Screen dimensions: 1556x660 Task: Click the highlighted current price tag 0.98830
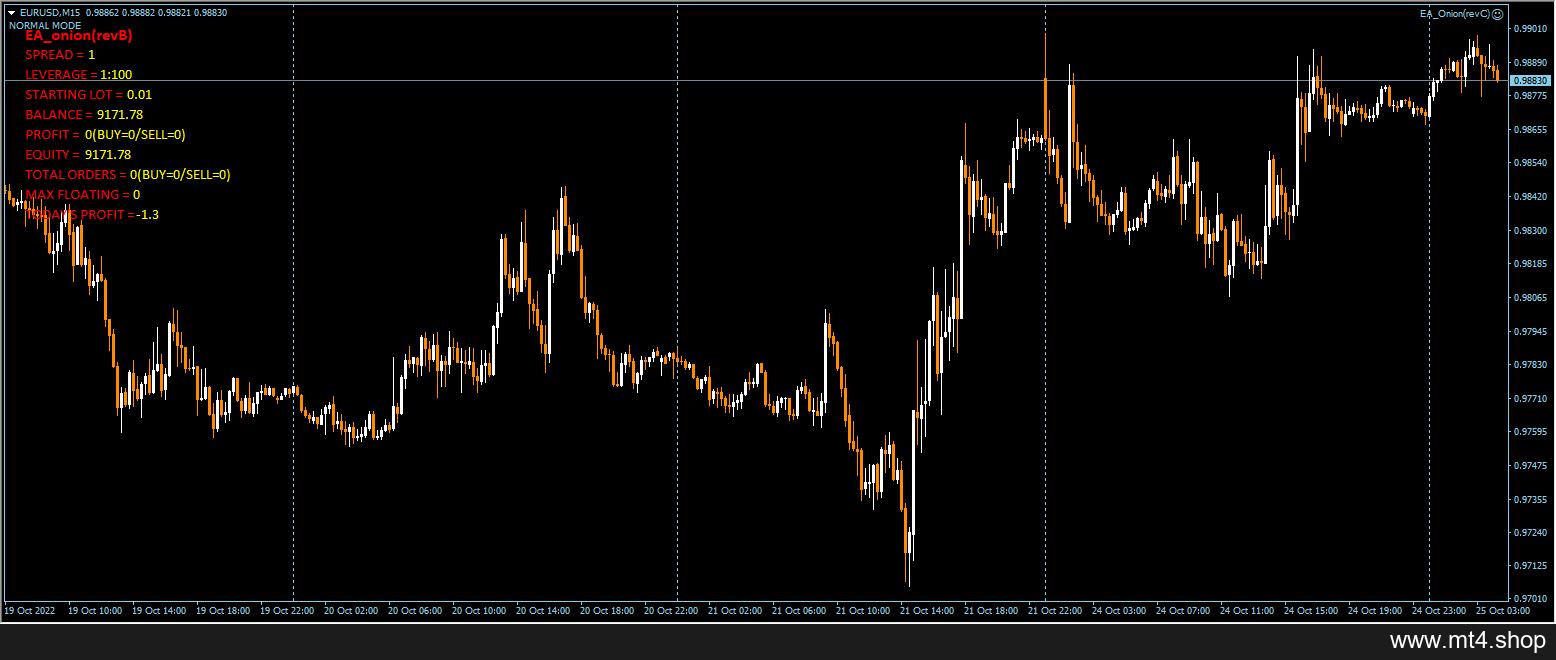(x=1530, y=80)
